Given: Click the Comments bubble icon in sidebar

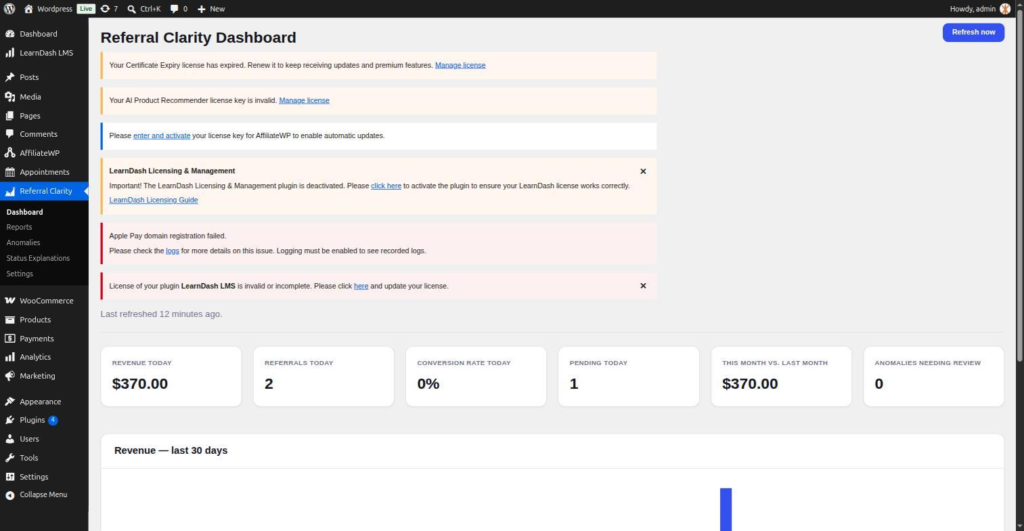Looking at the screenshot, I should pos(10,134).
